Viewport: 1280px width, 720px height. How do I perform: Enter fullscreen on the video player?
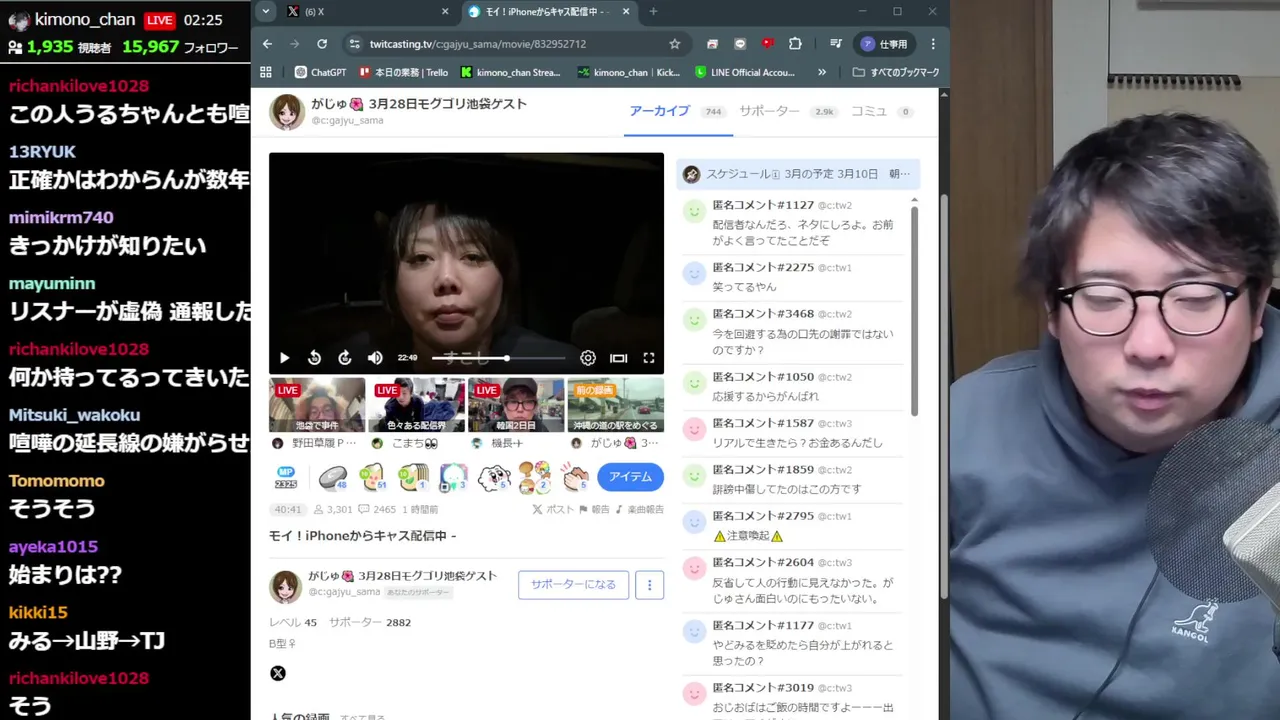(x=648, y=358)
